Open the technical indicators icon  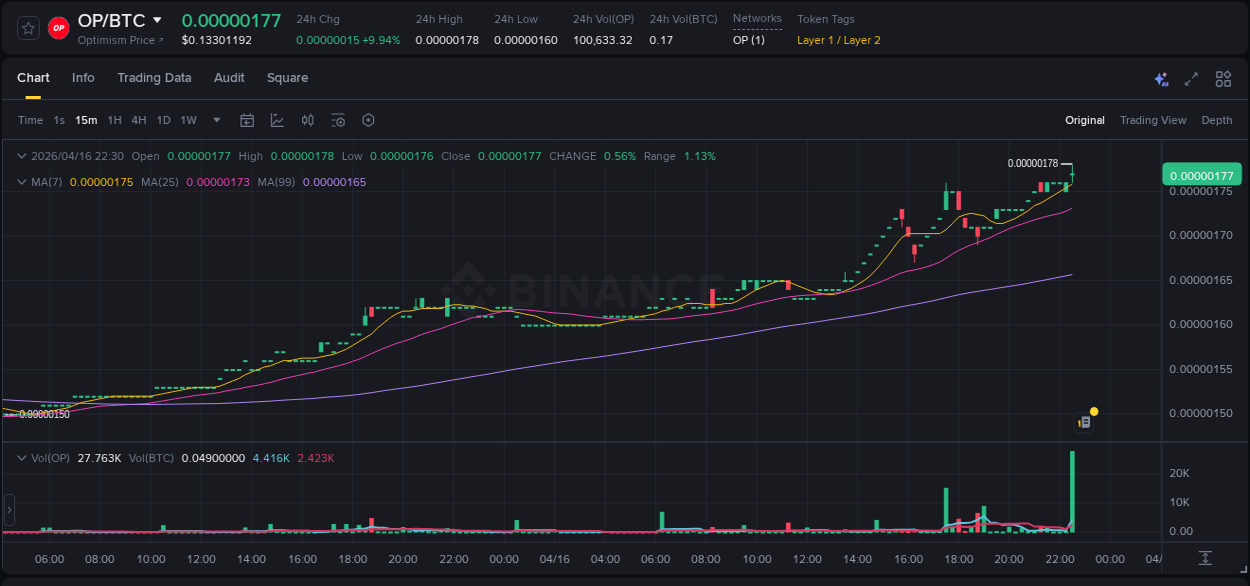click(277, 120)
